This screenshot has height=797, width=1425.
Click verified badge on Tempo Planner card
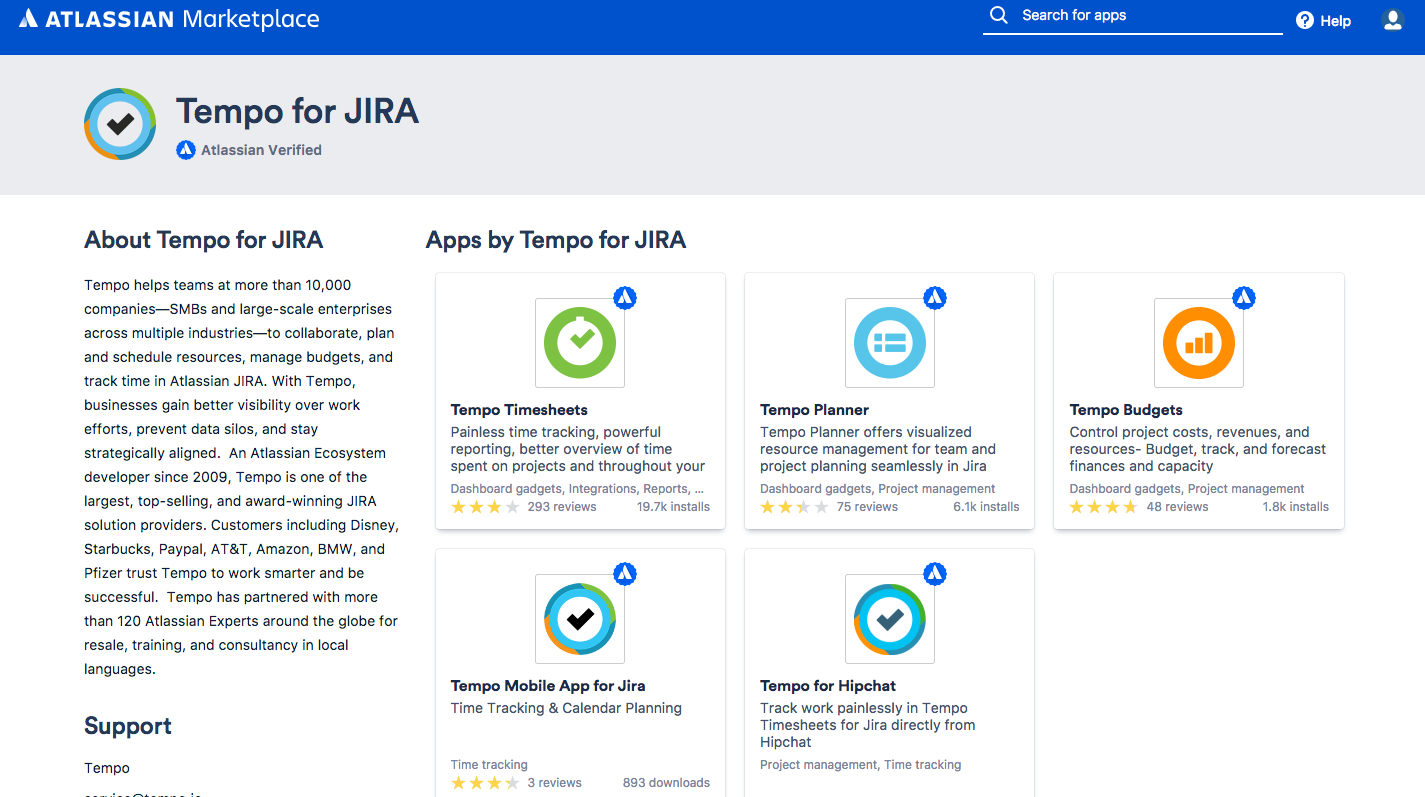[934, 297]
